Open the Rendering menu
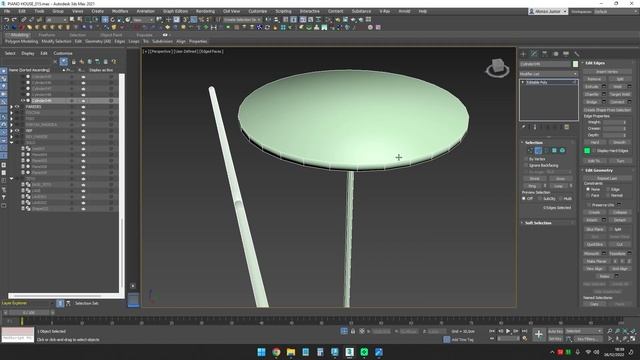Image resolution: width=640 pixels, height=360 pixels. pyautogui.click(x=205, y=11)
